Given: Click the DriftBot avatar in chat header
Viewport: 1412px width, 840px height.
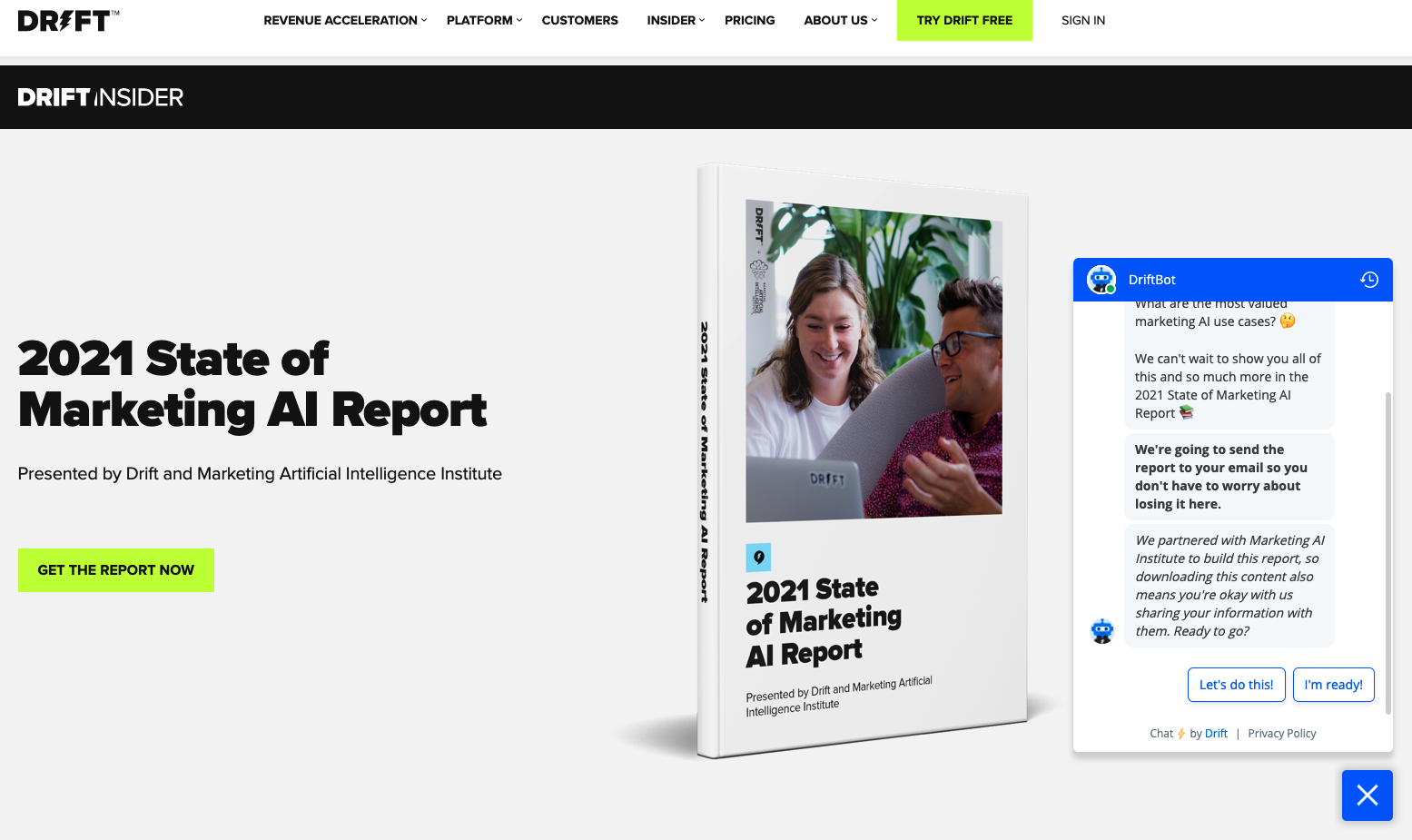Looking at the screenshot, I should pyautogui.click(x=1101, y=280).
